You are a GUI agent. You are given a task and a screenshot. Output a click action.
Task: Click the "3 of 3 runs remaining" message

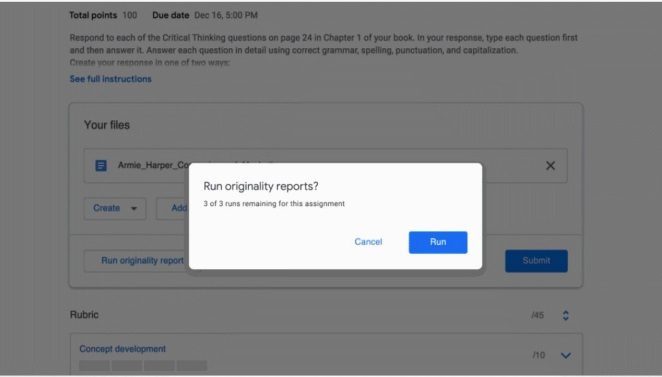[274, 203]
